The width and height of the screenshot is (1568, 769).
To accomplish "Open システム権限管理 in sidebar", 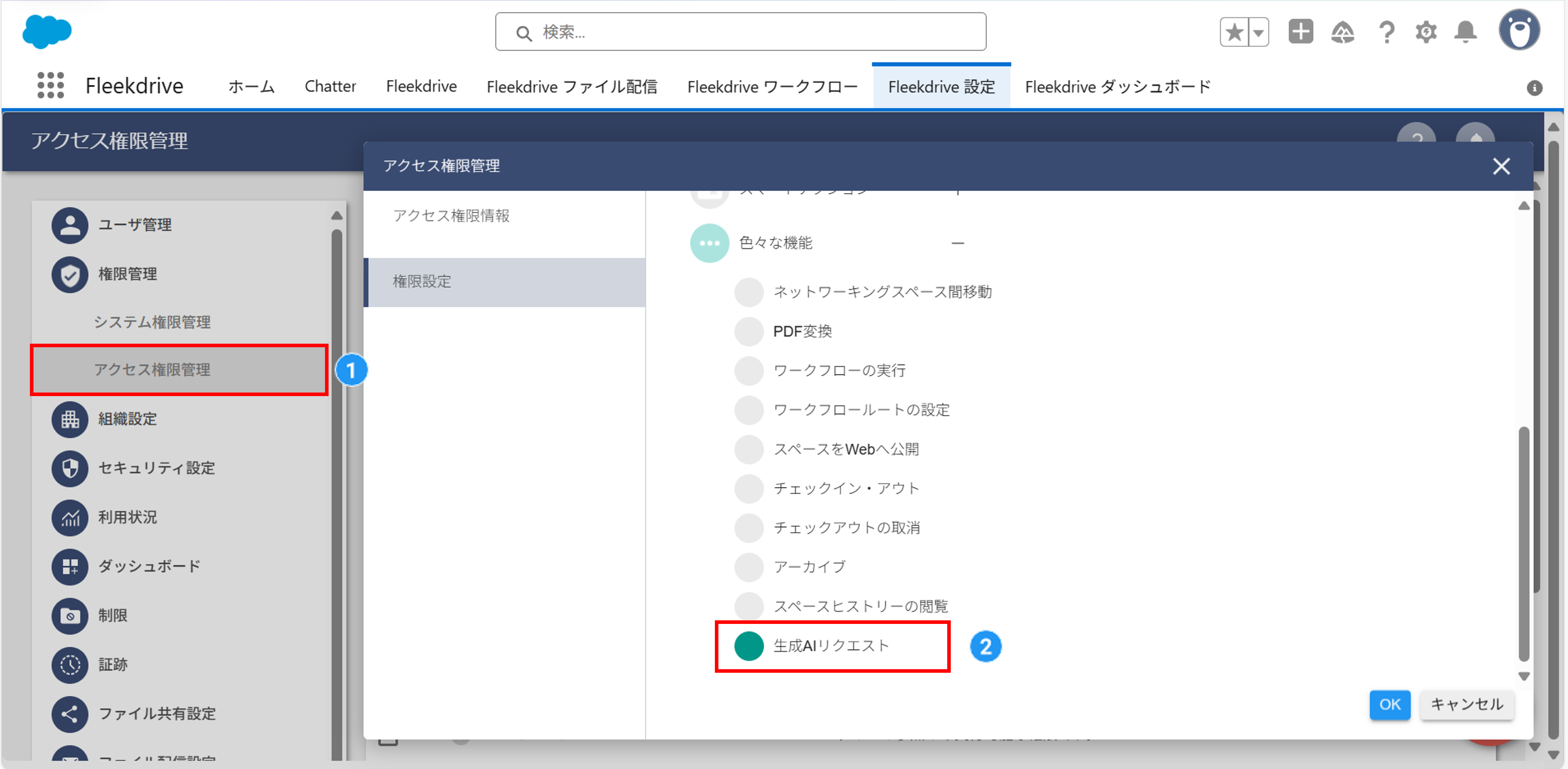I will [x=152, y=322].
